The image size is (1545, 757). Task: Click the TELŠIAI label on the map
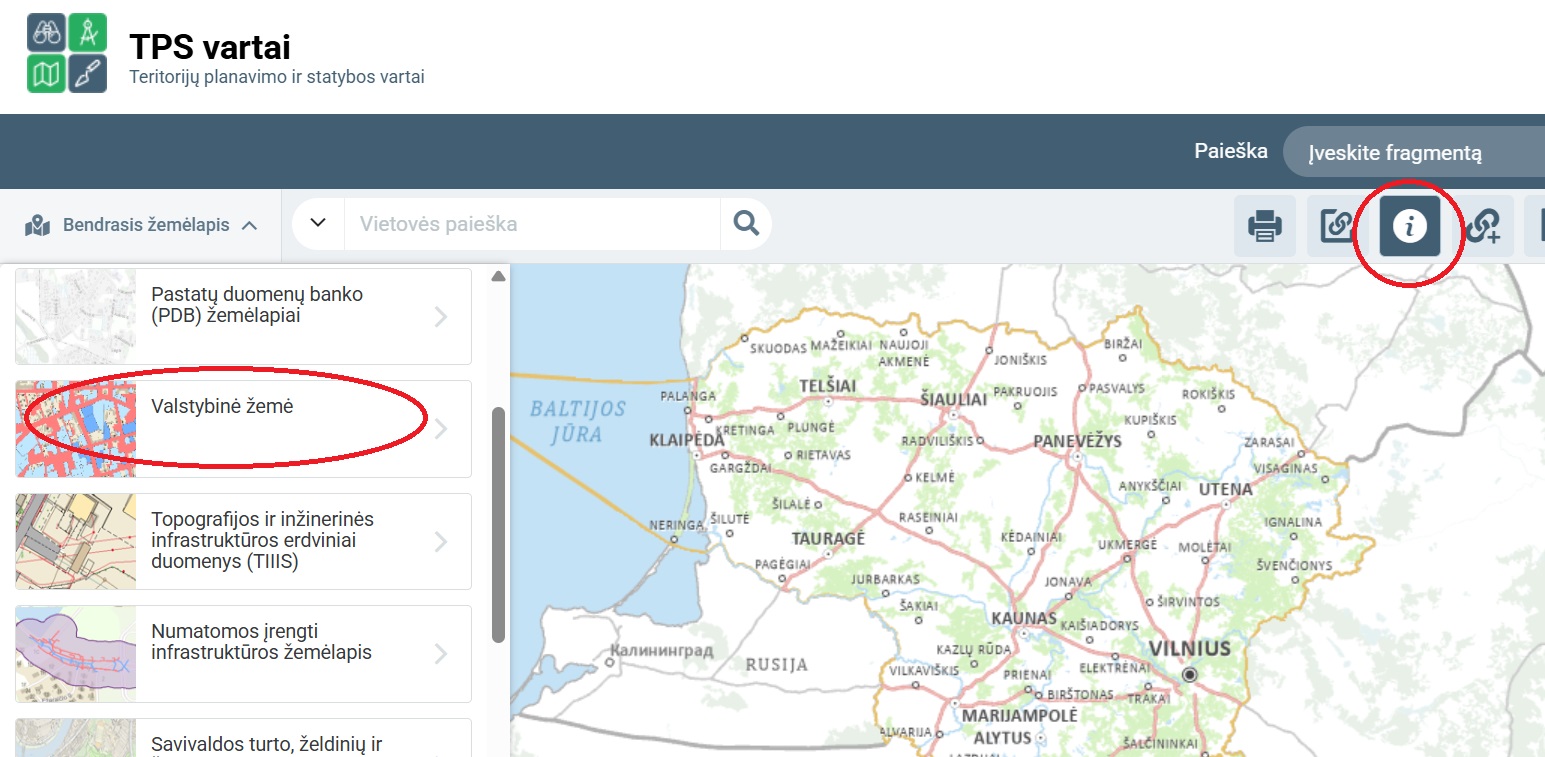pos(828,386)
